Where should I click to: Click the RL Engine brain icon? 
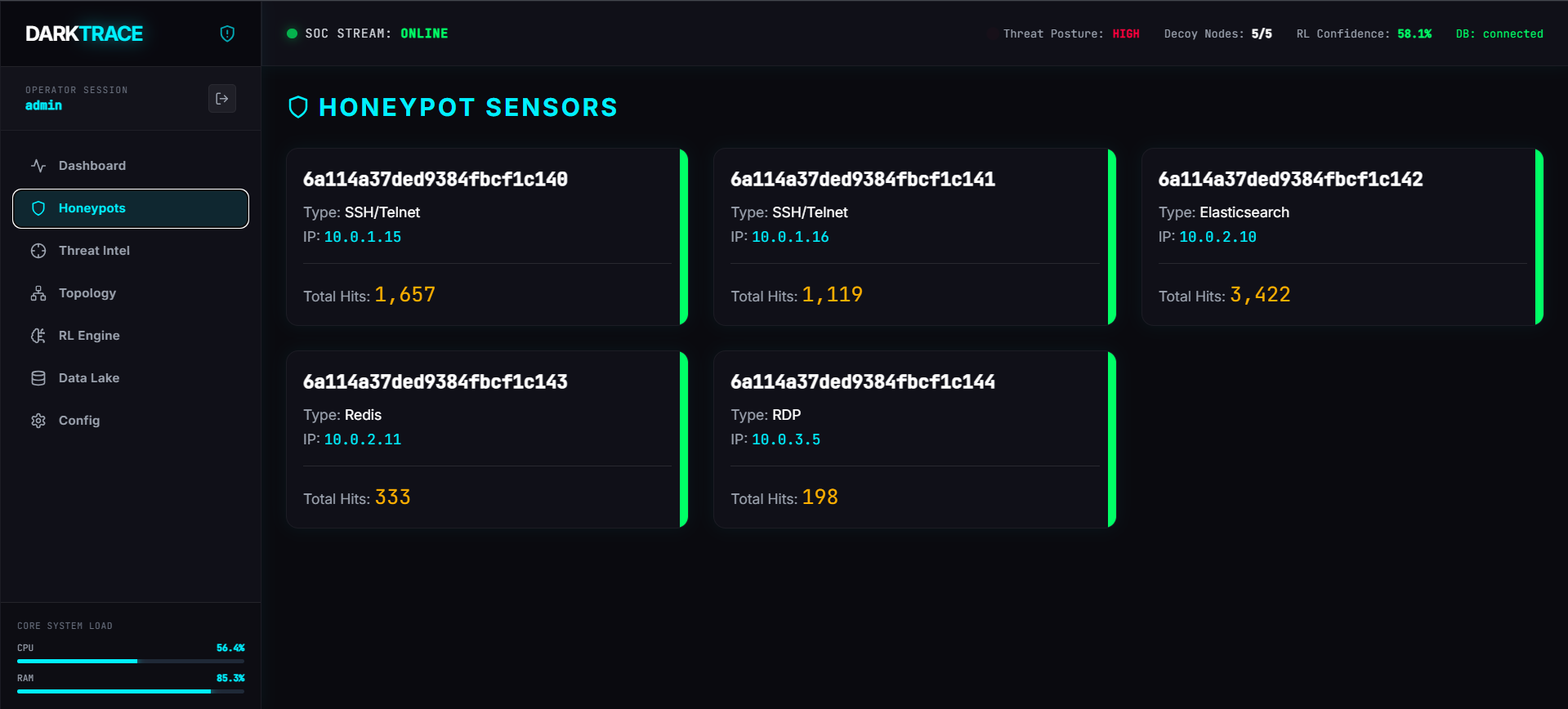pos(38,336)
